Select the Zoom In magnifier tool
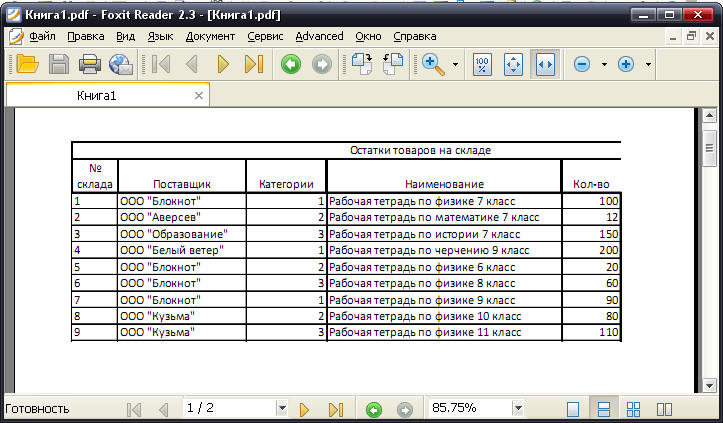The image size is (723, 423). (x=434, y=64)
